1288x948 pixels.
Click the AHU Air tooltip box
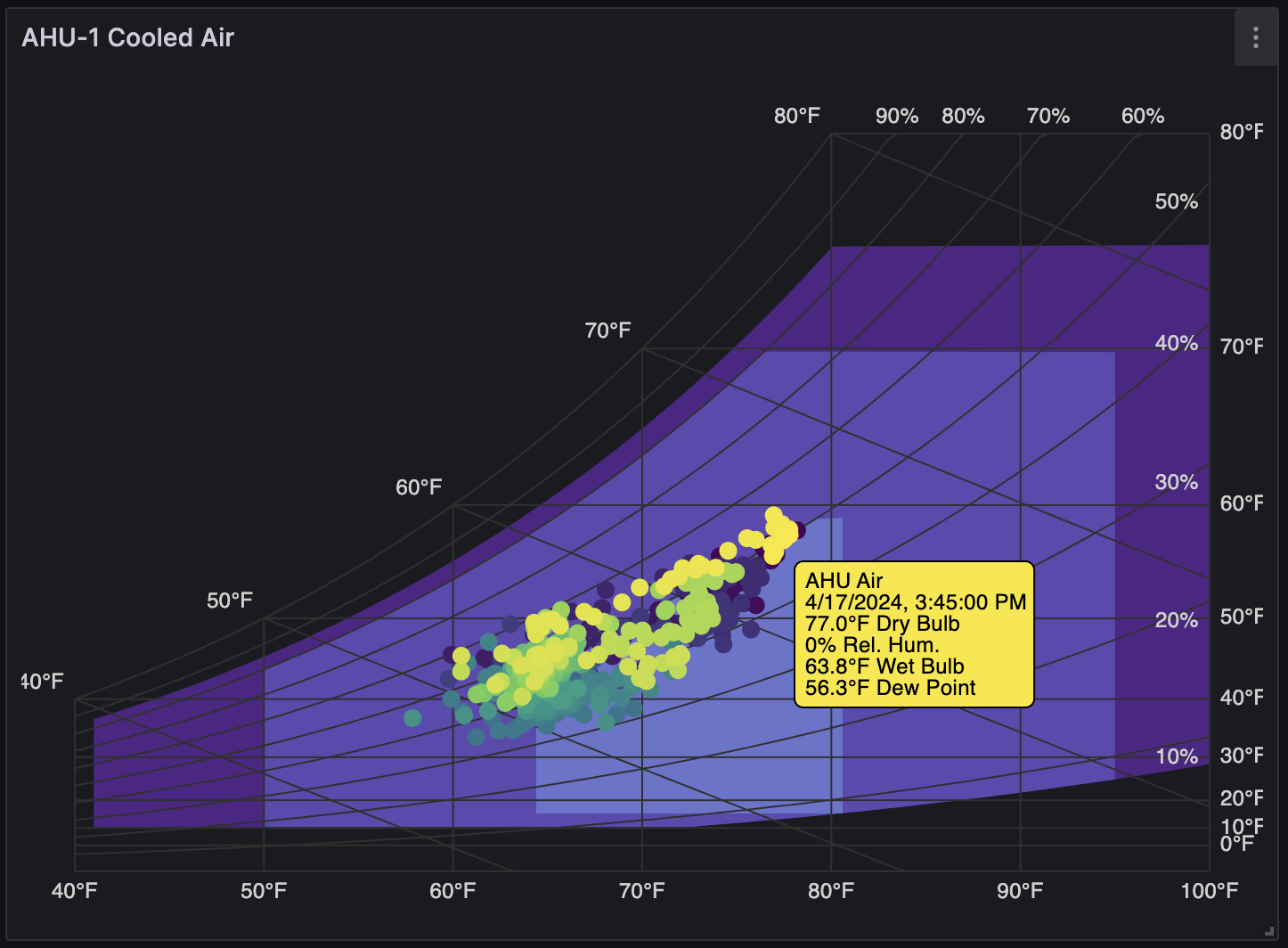tap(914, 634)
